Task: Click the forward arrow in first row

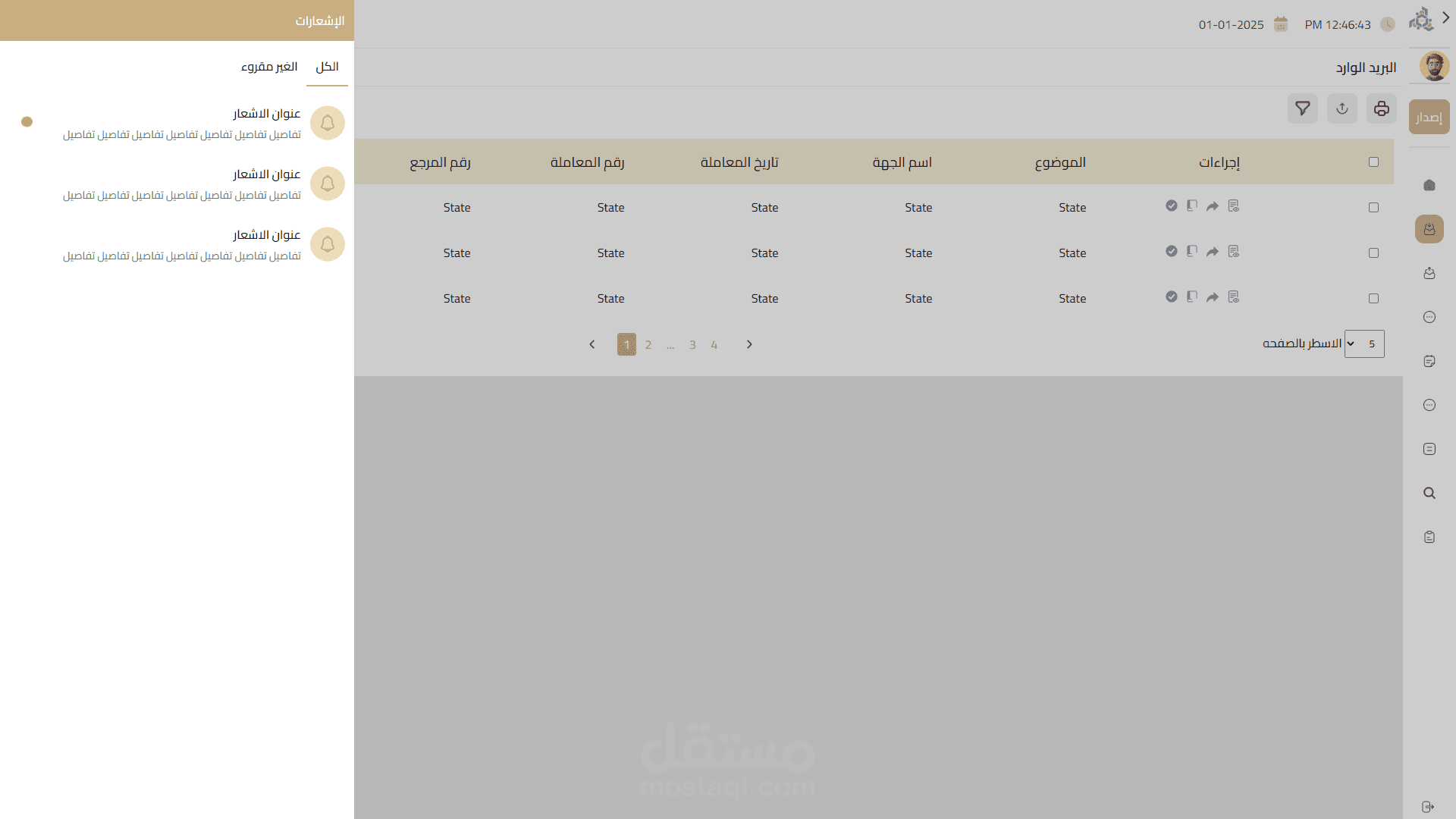Action: click(x=1213, y=206)
